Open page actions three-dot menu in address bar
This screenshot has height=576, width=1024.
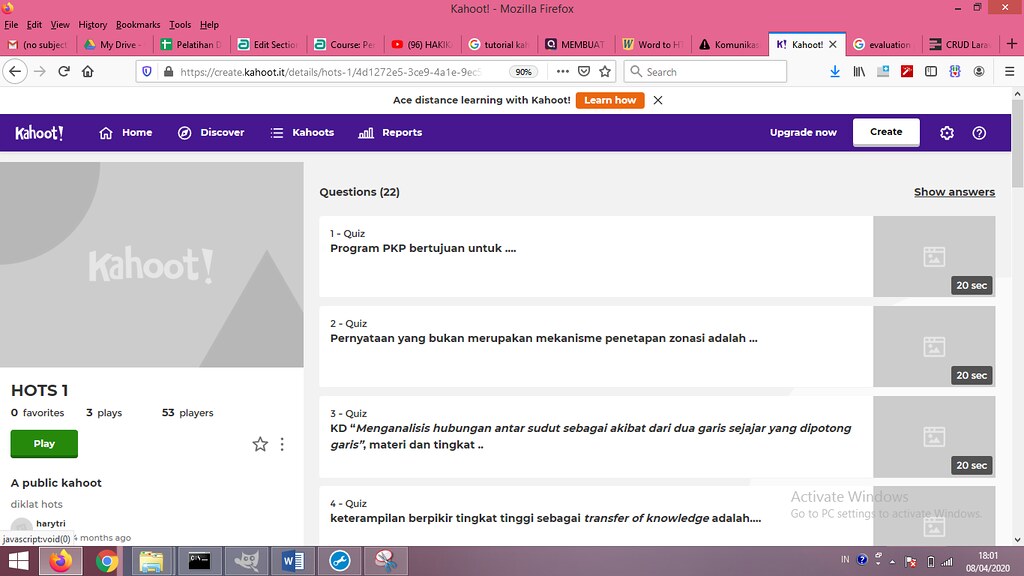pos(562,71)
